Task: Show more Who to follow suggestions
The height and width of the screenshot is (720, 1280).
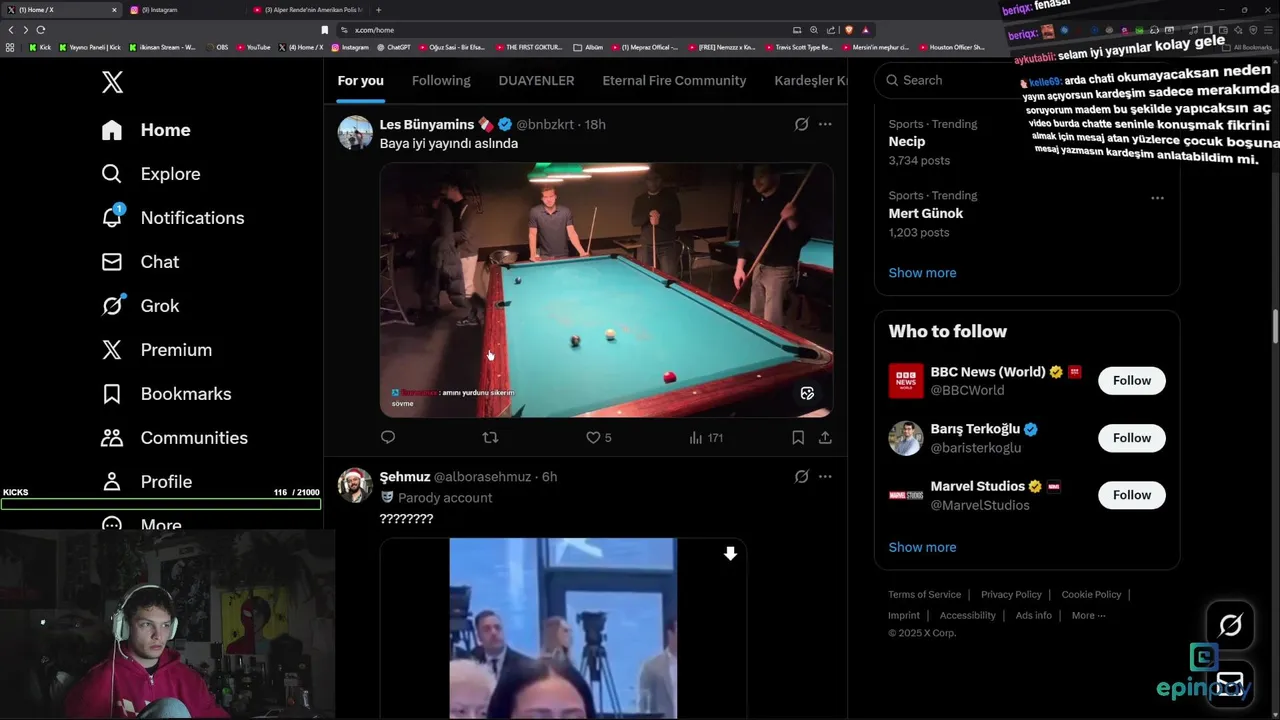Action: (922, 547)
